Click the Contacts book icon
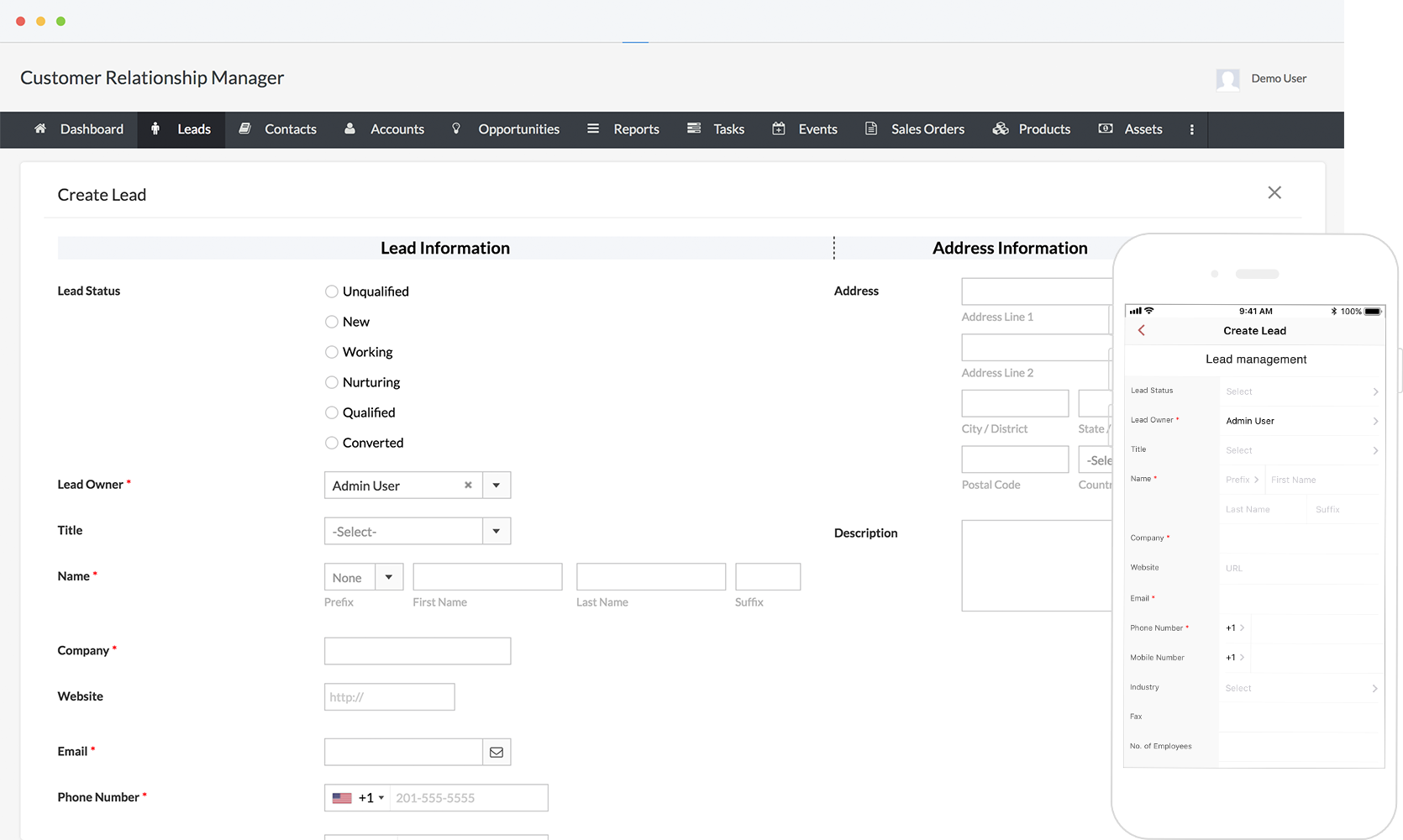The height and width of the screenshot is (840, 1403). coord(245,129)
